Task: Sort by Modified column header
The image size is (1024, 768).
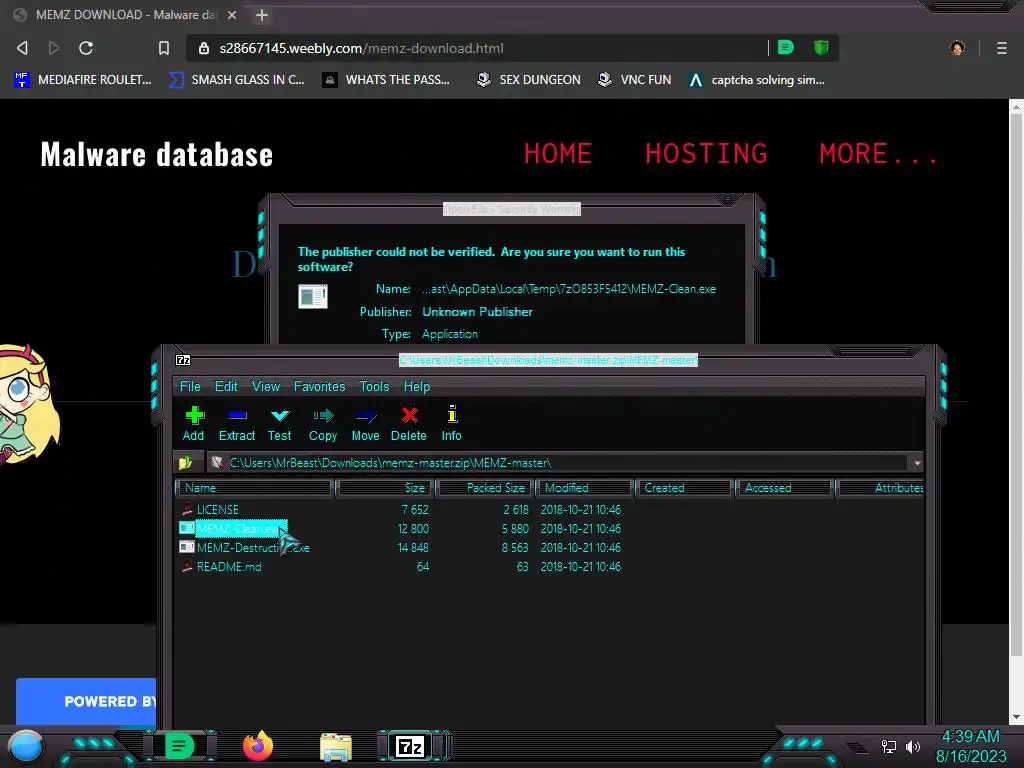Action: 585,488
